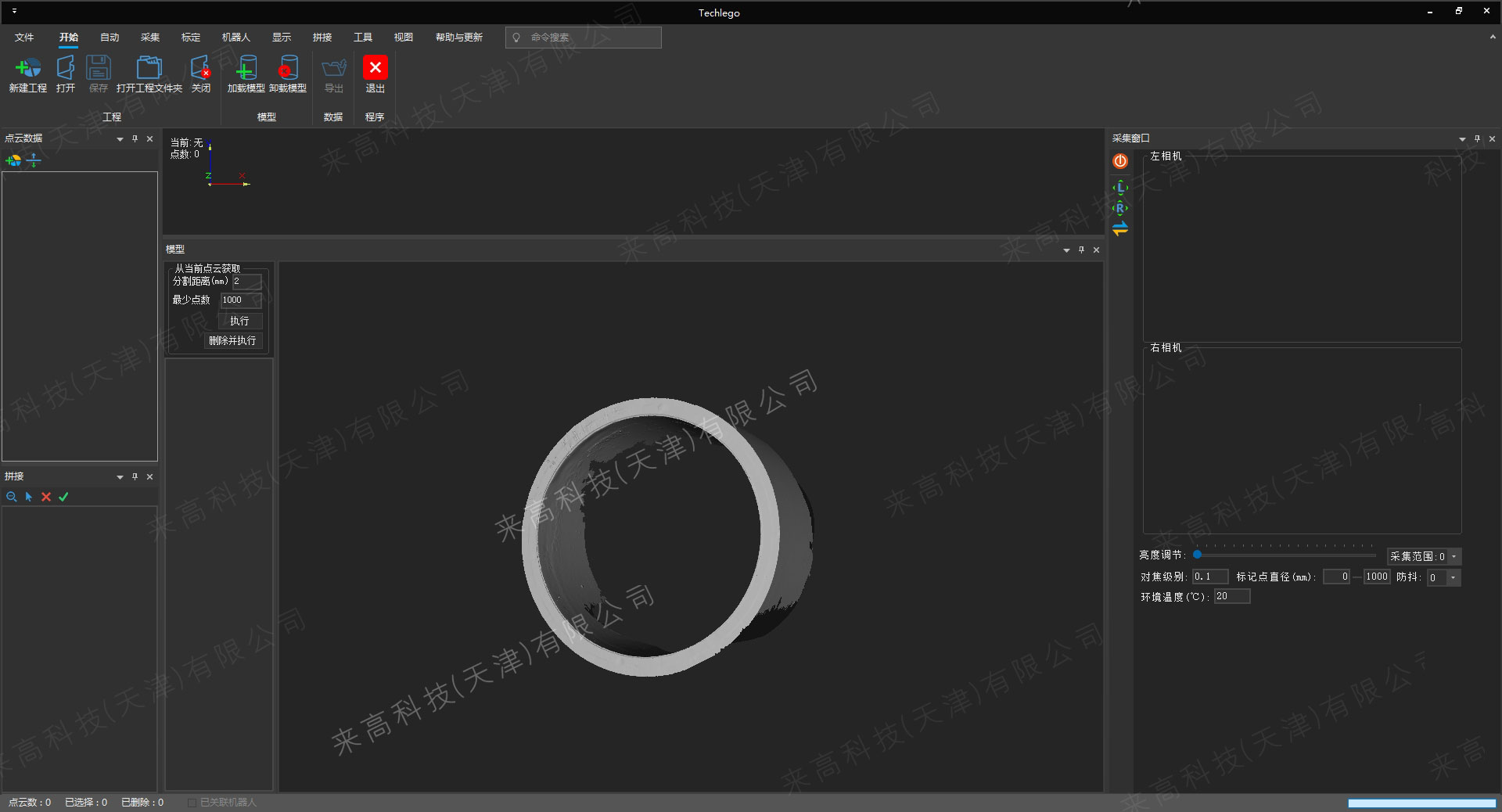1502x812 pixels.
Task: Load a model with 加载模型
Action: pos(246,69)
